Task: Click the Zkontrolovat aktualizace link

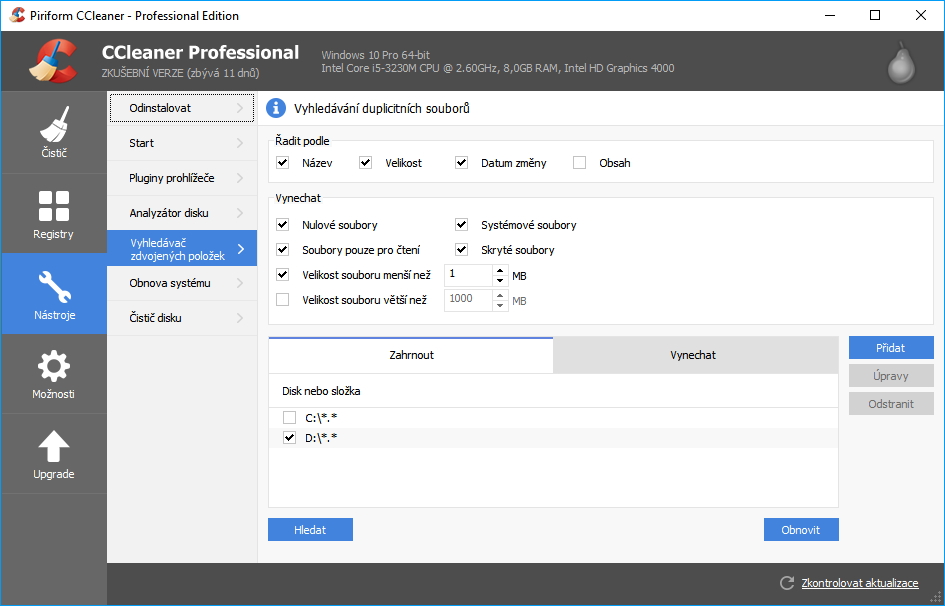Action: [859, 583]
